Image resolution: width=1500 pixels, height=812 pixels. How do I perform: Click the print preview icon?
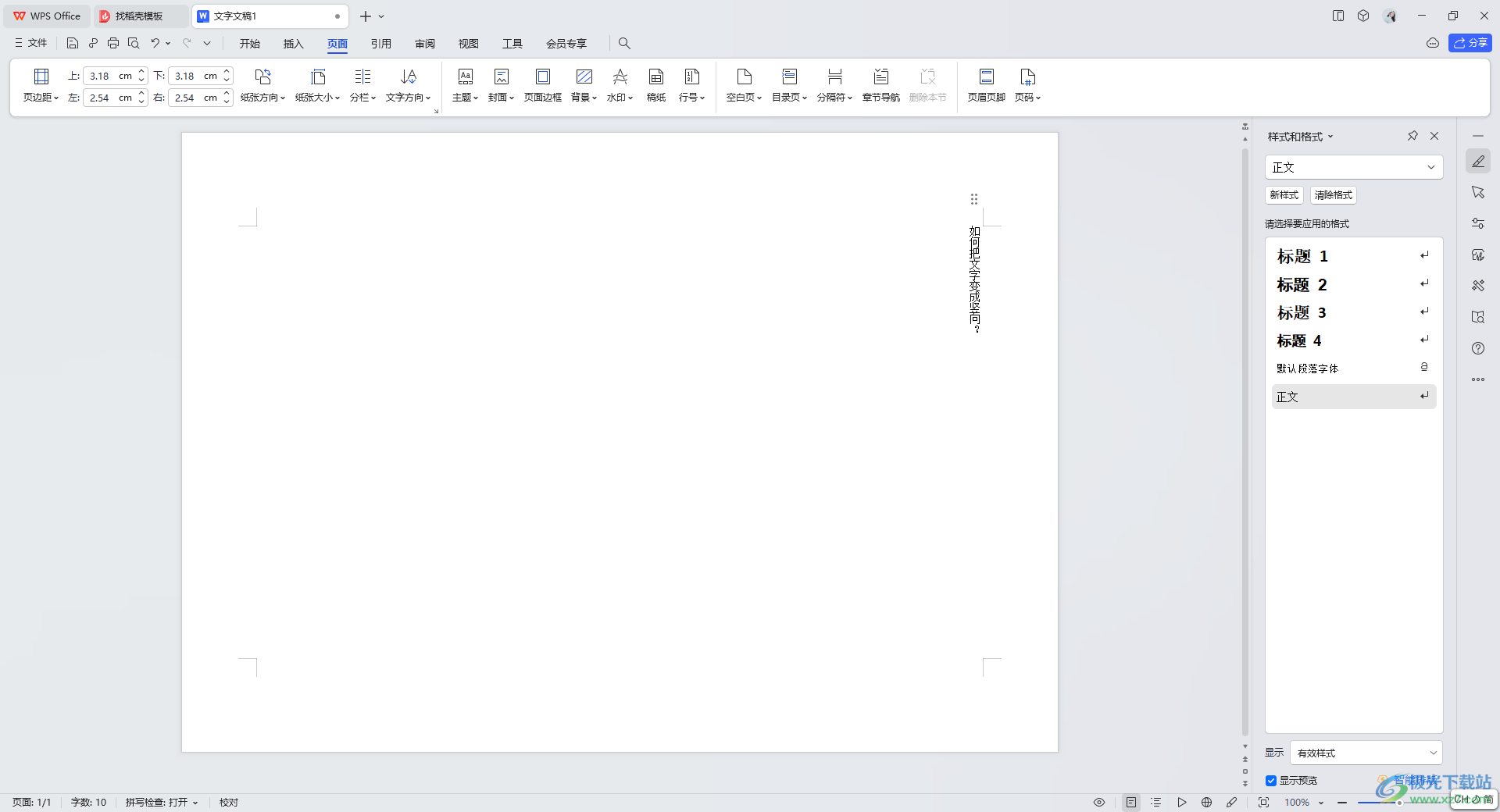point(134,43)
